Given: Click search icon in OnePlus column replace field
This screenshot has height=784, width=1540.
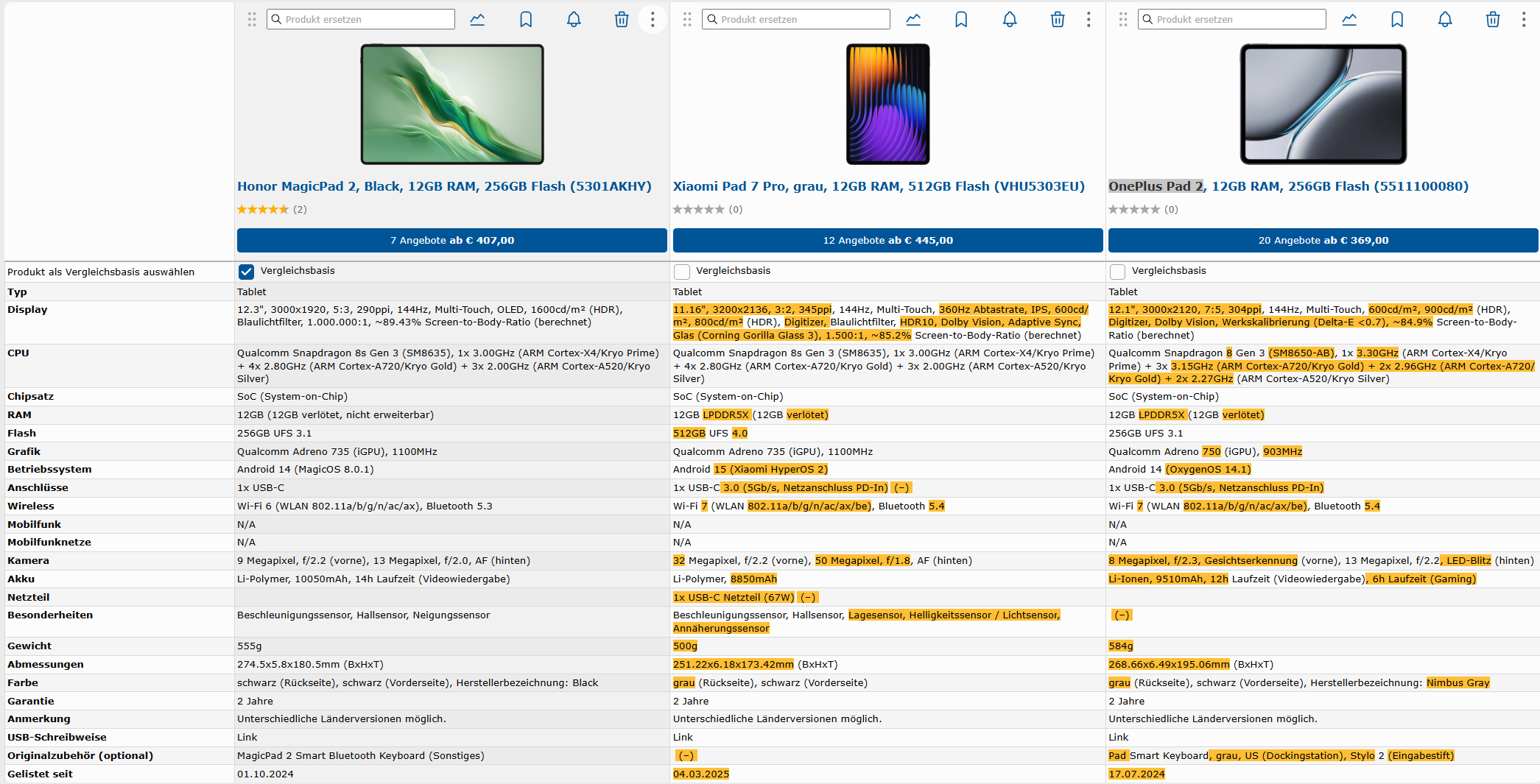Looking at the screenshot, I should point(1147,19).
